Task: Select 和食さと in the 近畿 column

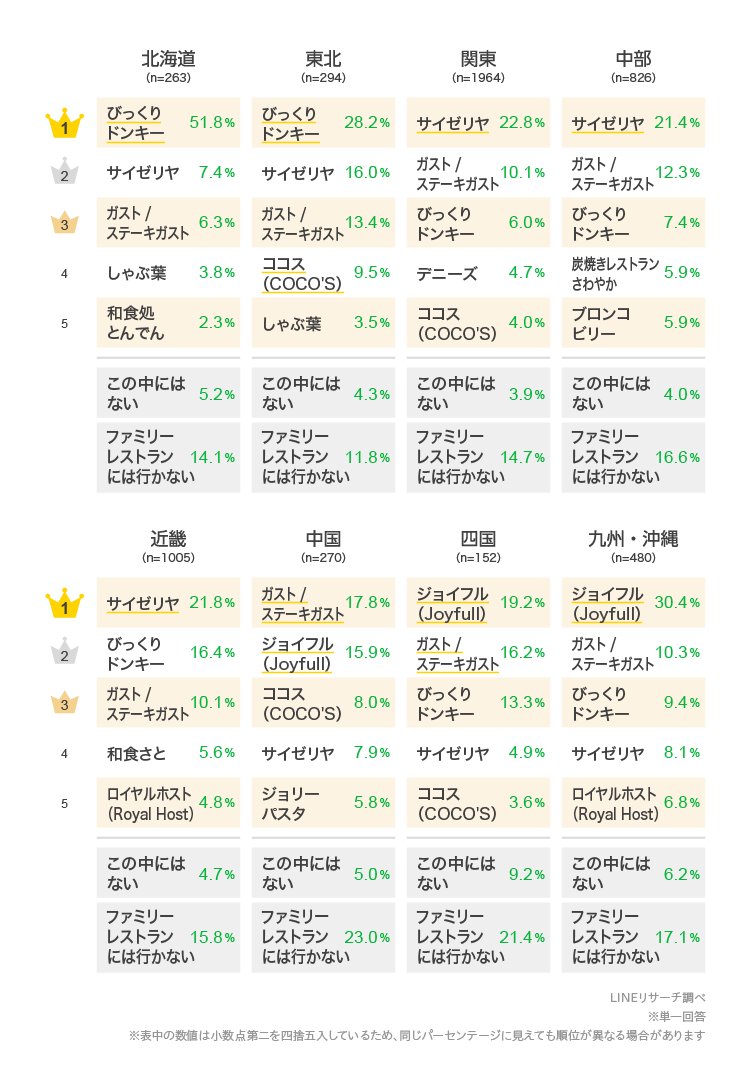Action: point(136,753)
